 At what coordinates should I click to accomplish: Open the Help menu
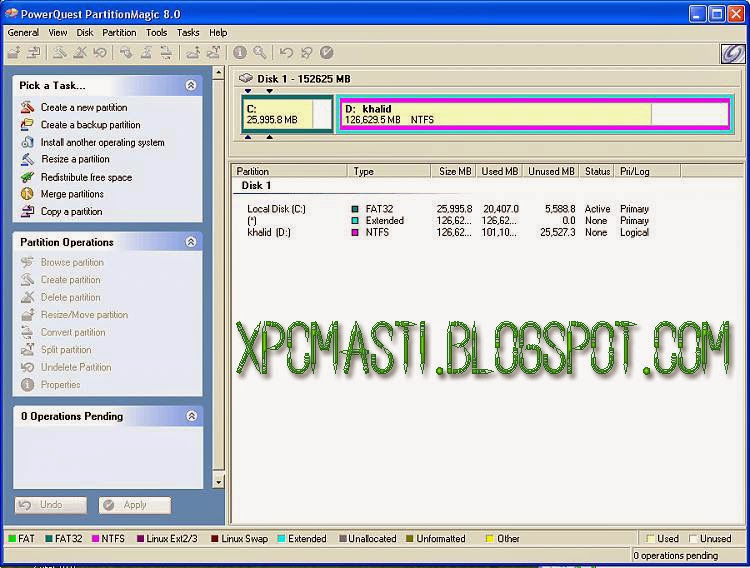[x=218, y=33]
